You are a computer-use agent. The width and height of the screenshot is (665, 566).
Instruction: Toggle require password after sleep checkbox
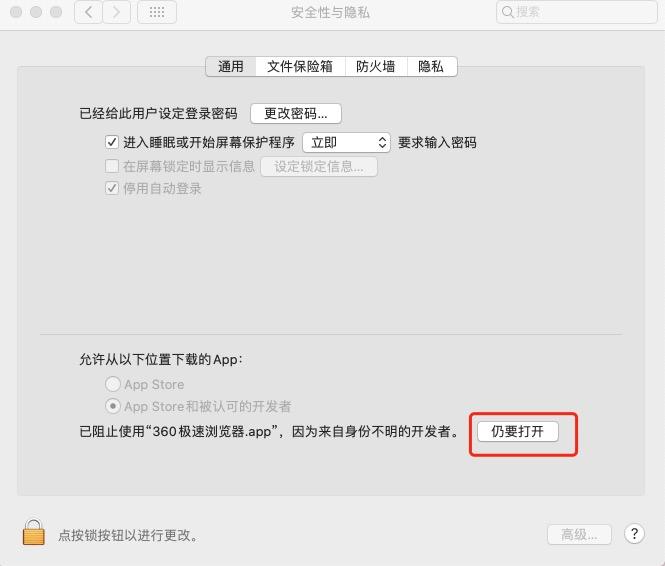tap(112, 142)
